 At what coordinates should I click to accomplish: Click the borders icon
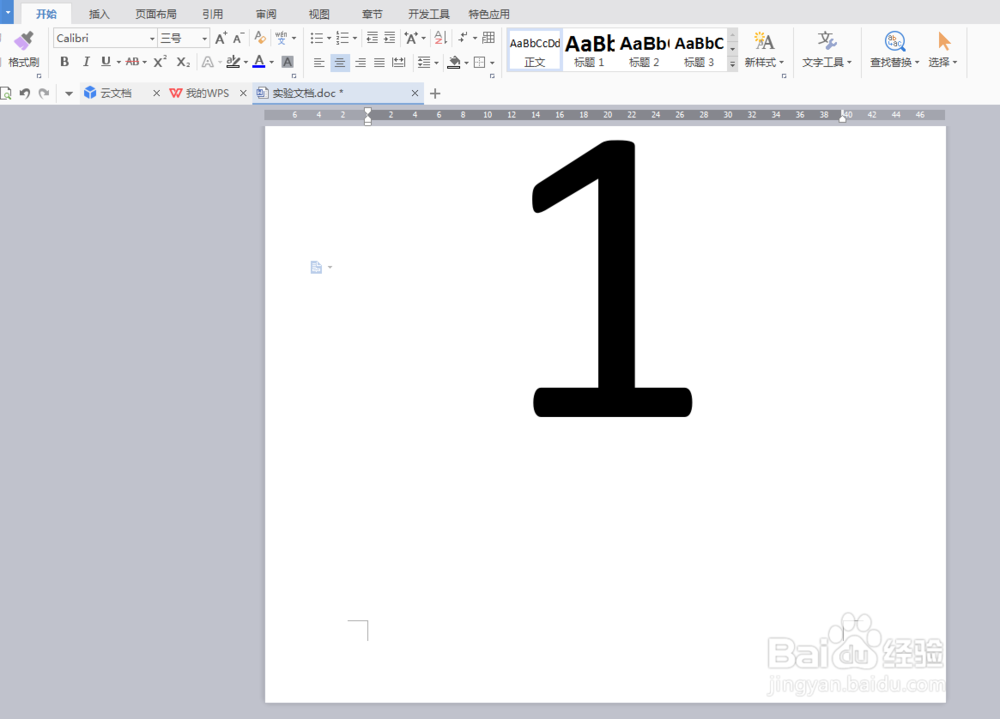click(x=480, y=62)
